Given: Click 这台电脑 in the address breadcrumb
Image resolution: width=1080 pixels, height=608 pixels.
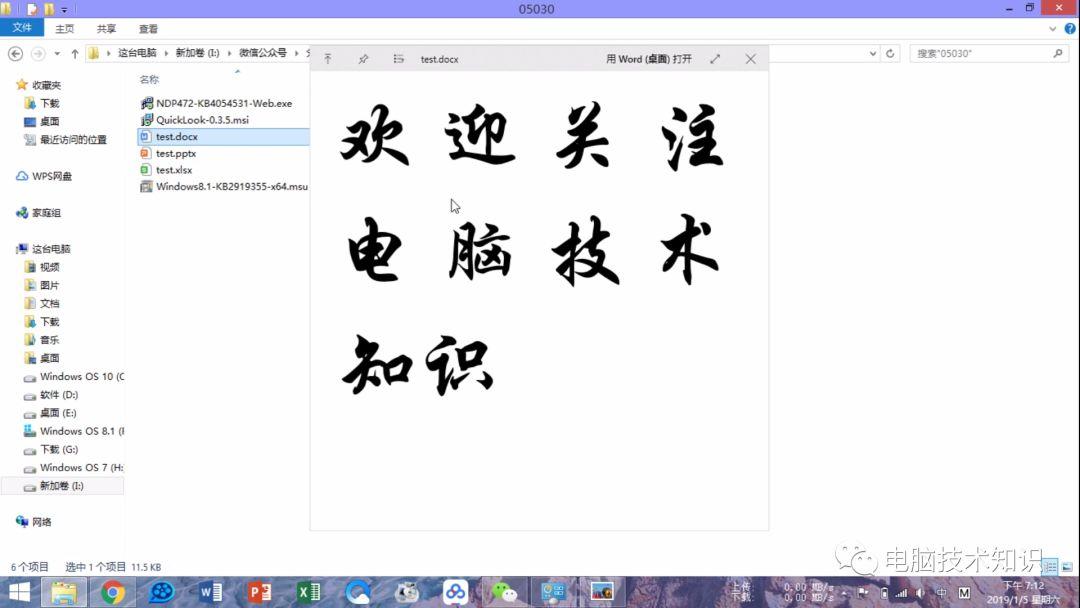Looking at the screenshot, I should 137,53.
